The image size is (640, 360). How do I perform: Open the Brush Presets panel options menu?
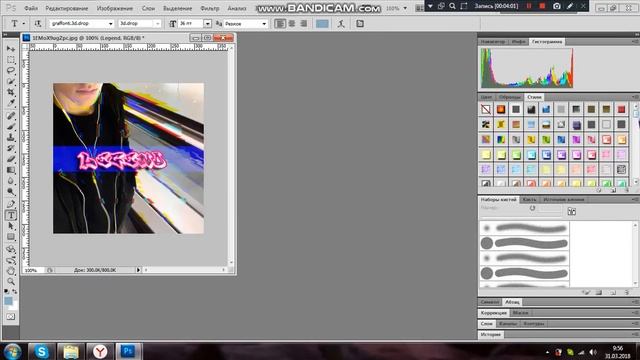[x=635, y=200]
